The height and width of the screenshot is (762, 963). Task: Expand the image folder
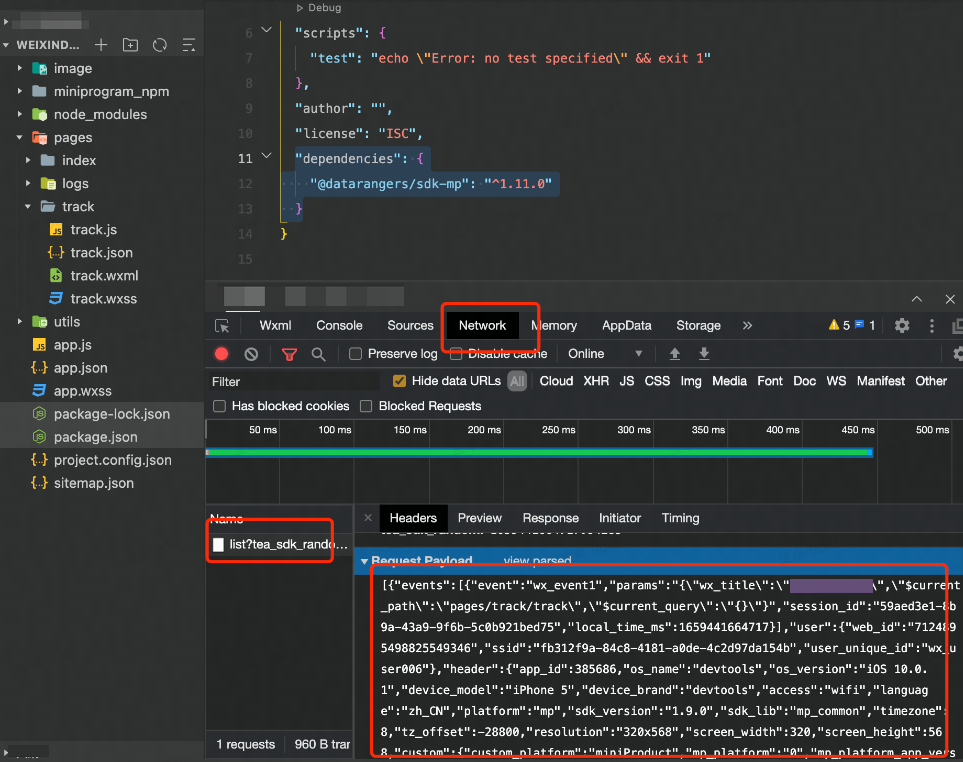(20, 68)
